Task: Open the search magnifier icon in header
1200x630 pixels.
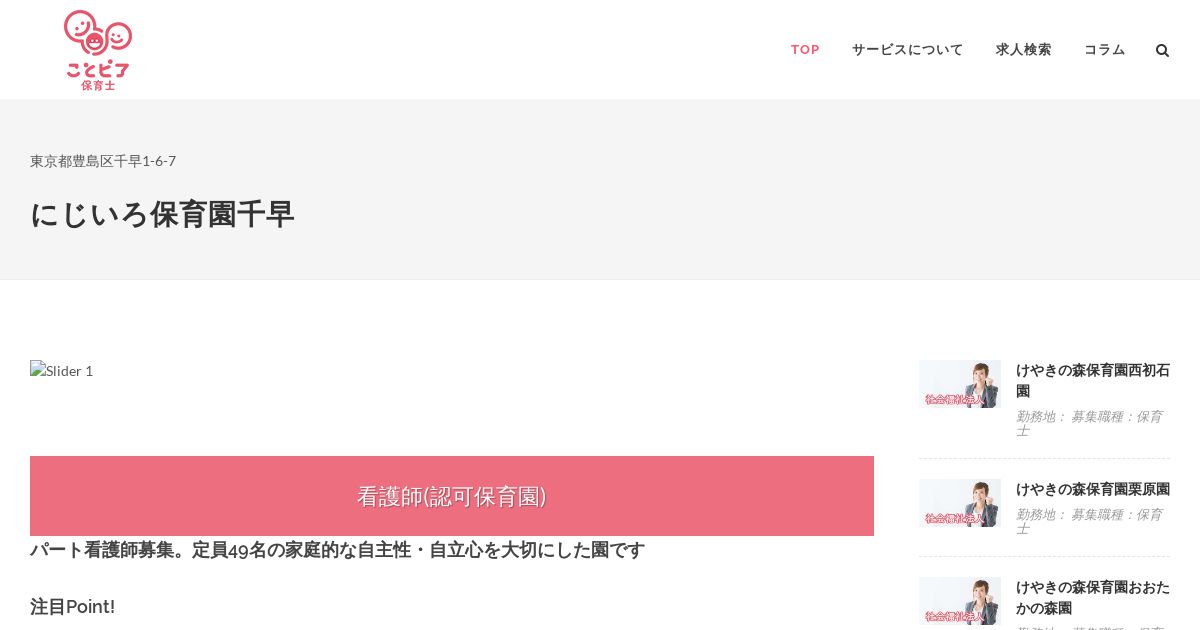Action: pos(1162,50)
